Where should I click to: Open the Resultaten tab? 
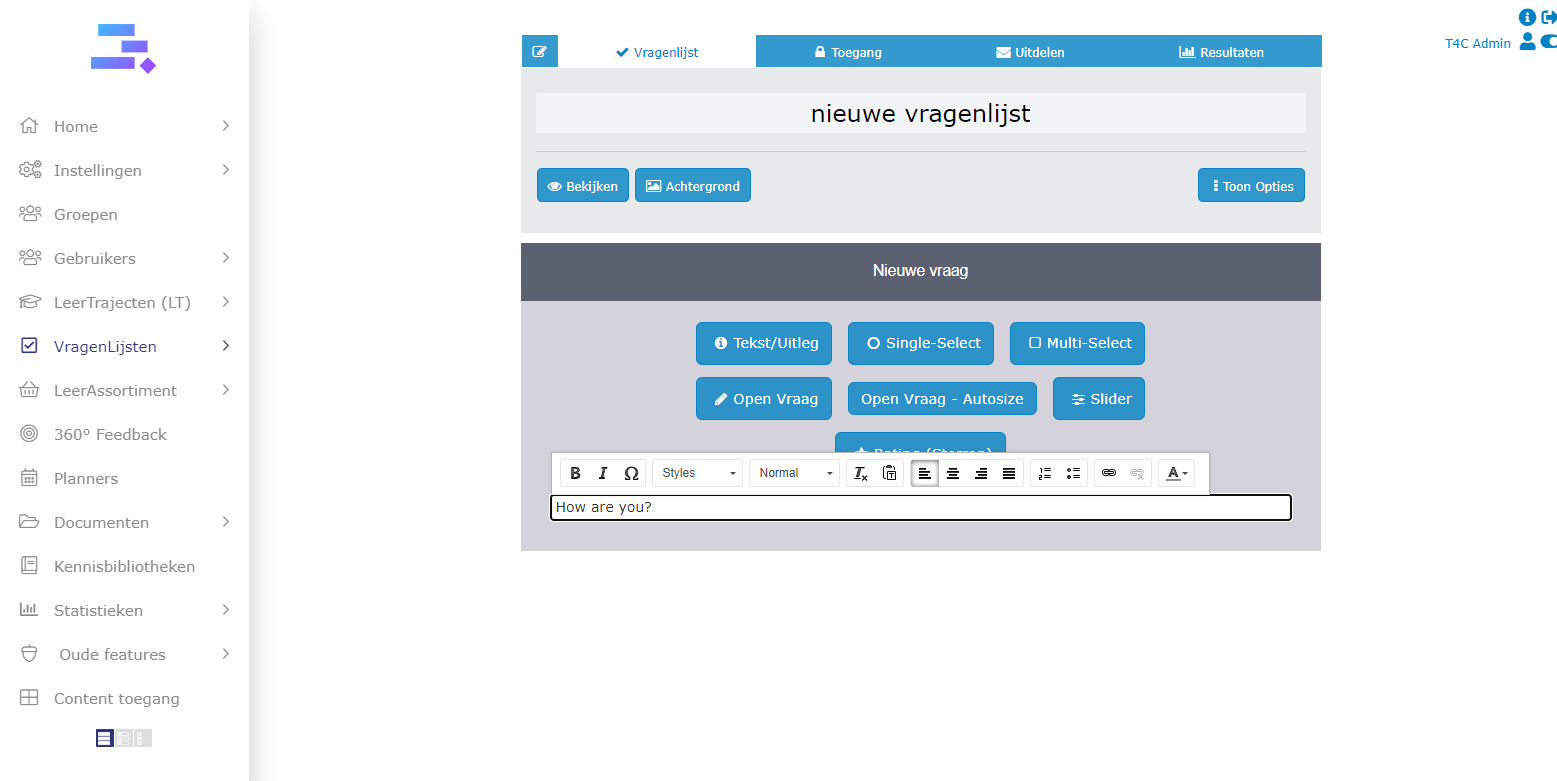pyautogui.click(x=1221, y=52)
